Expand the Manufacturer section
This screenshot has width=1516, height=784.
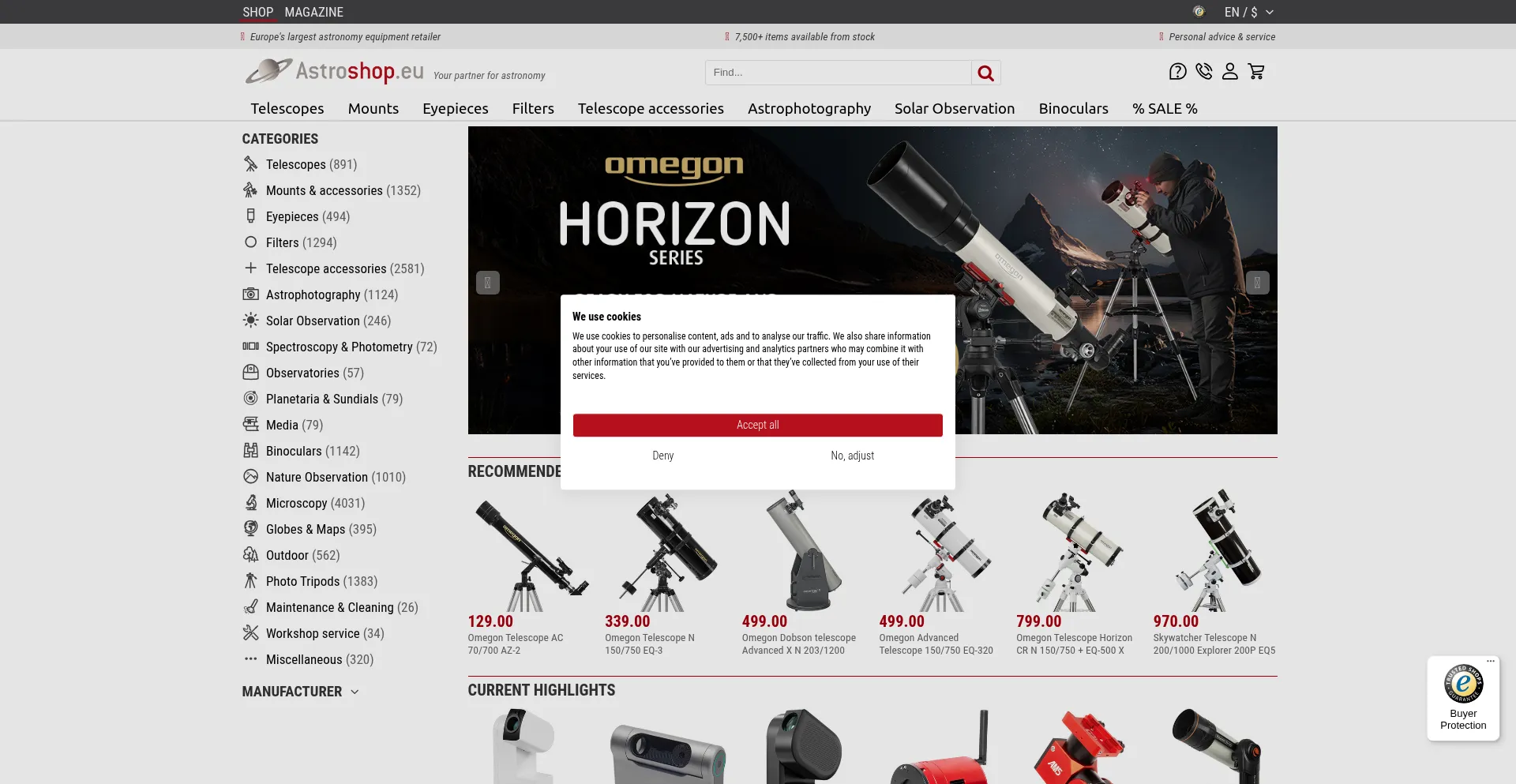tap(300, 692)
